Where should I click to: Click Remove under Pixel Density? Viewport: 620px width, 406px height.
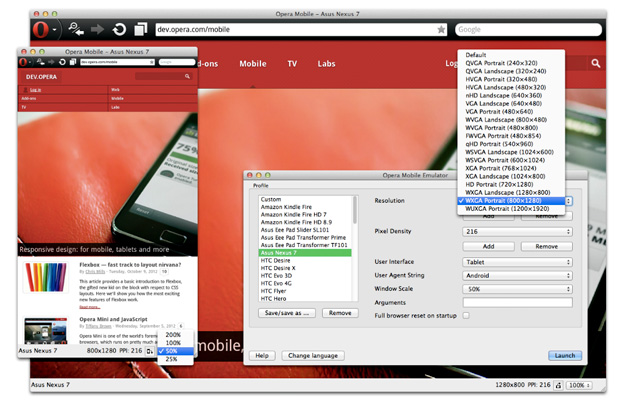pos(546,246)
